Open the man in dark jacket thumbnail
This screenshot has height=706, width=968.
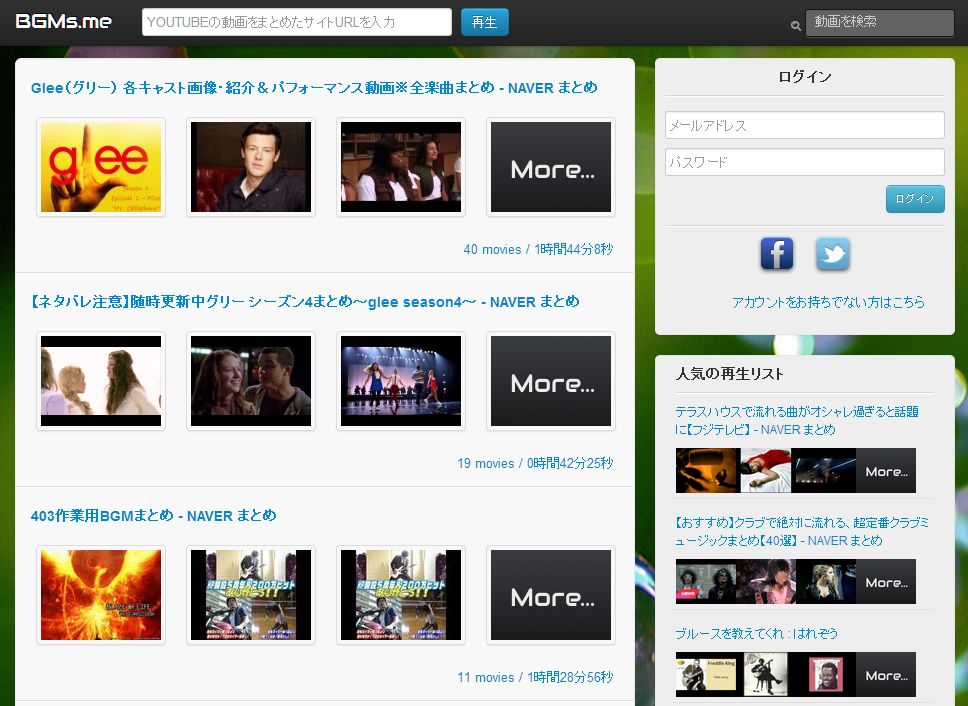point(251,167)
